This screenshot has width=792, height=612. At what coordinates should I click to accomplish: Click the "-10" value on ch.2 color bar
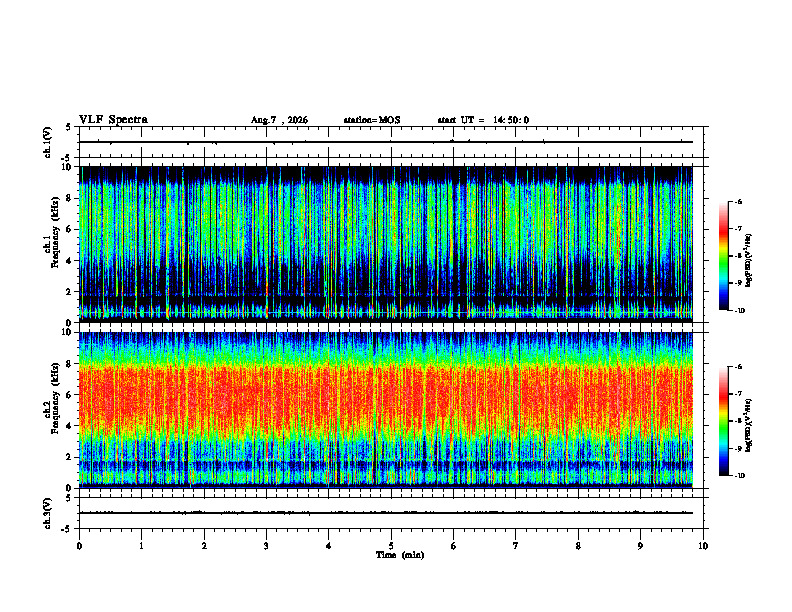click(740, 476)
